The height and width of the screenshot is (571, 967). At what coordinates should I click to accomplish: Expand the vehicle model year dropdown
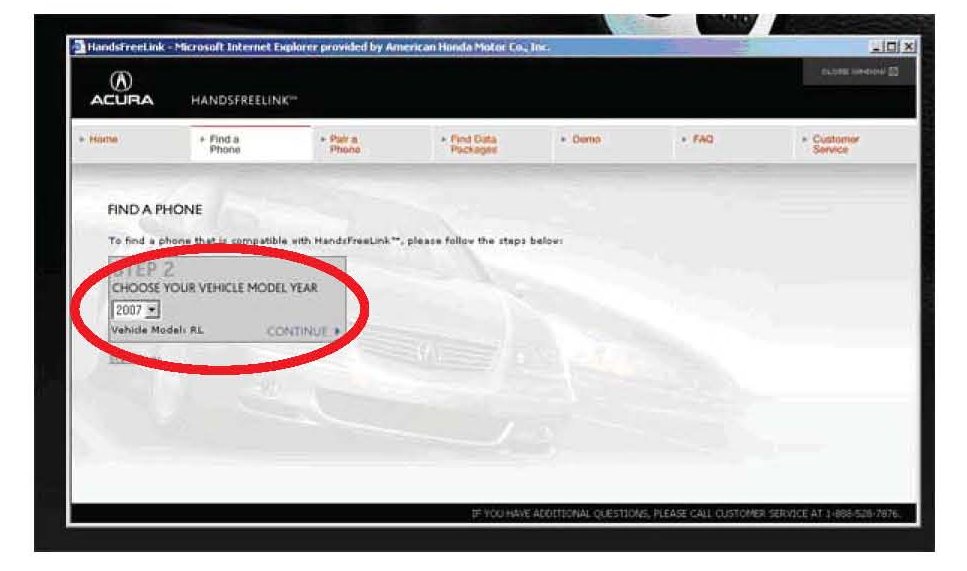[153, 310]
